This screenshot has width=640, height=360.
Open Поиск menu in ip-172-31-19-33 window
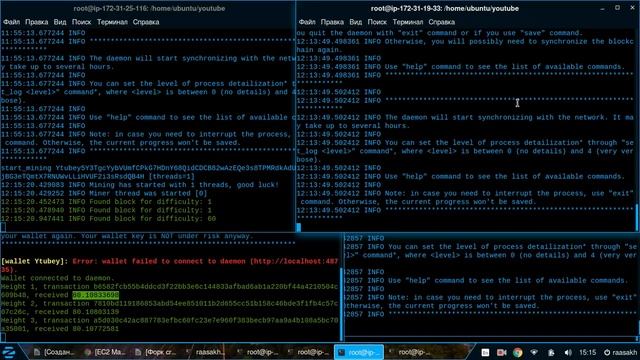point(377,22)
